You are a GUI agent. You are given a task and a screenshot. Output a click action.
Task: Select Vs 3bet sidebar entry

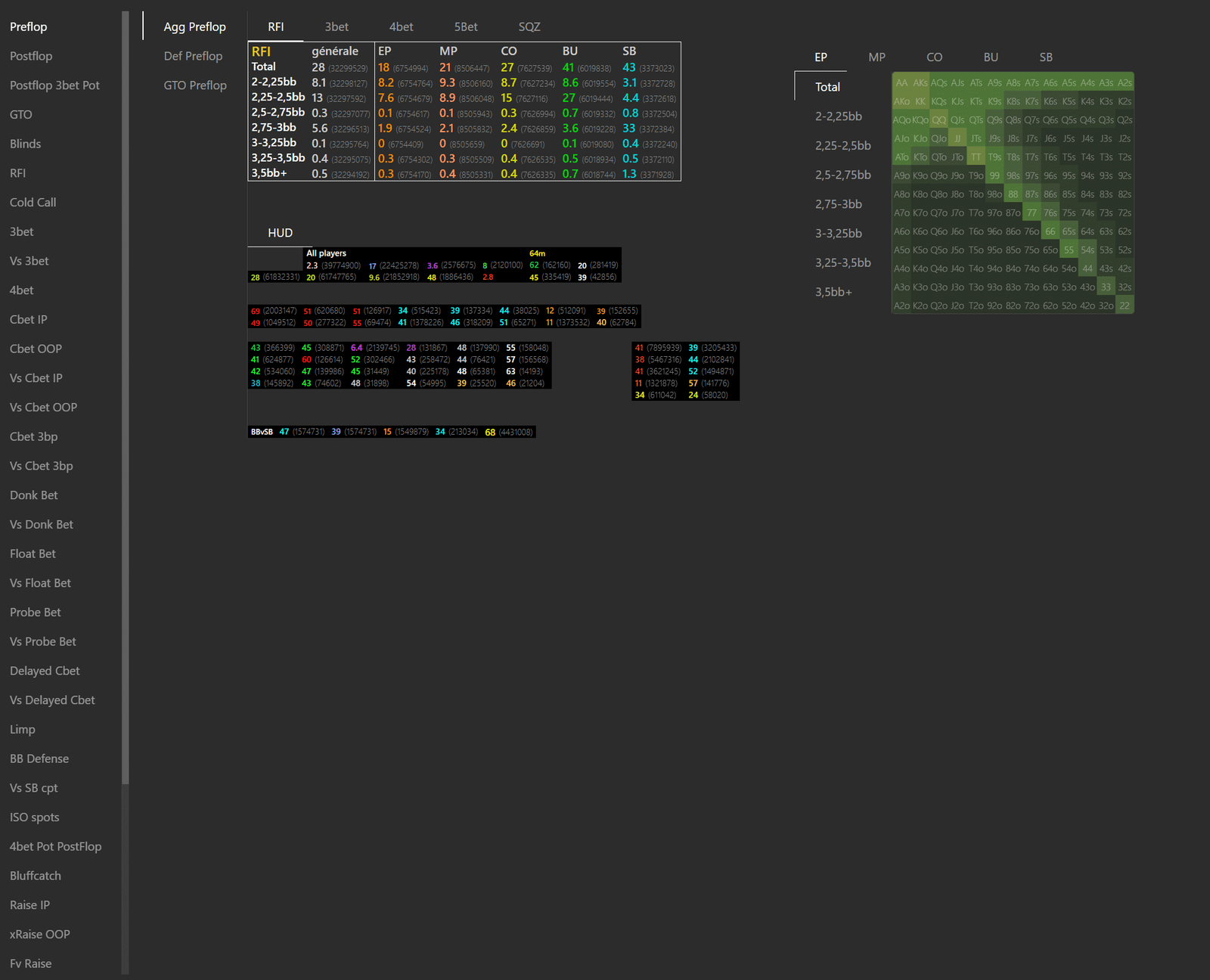tap(29, 261)
